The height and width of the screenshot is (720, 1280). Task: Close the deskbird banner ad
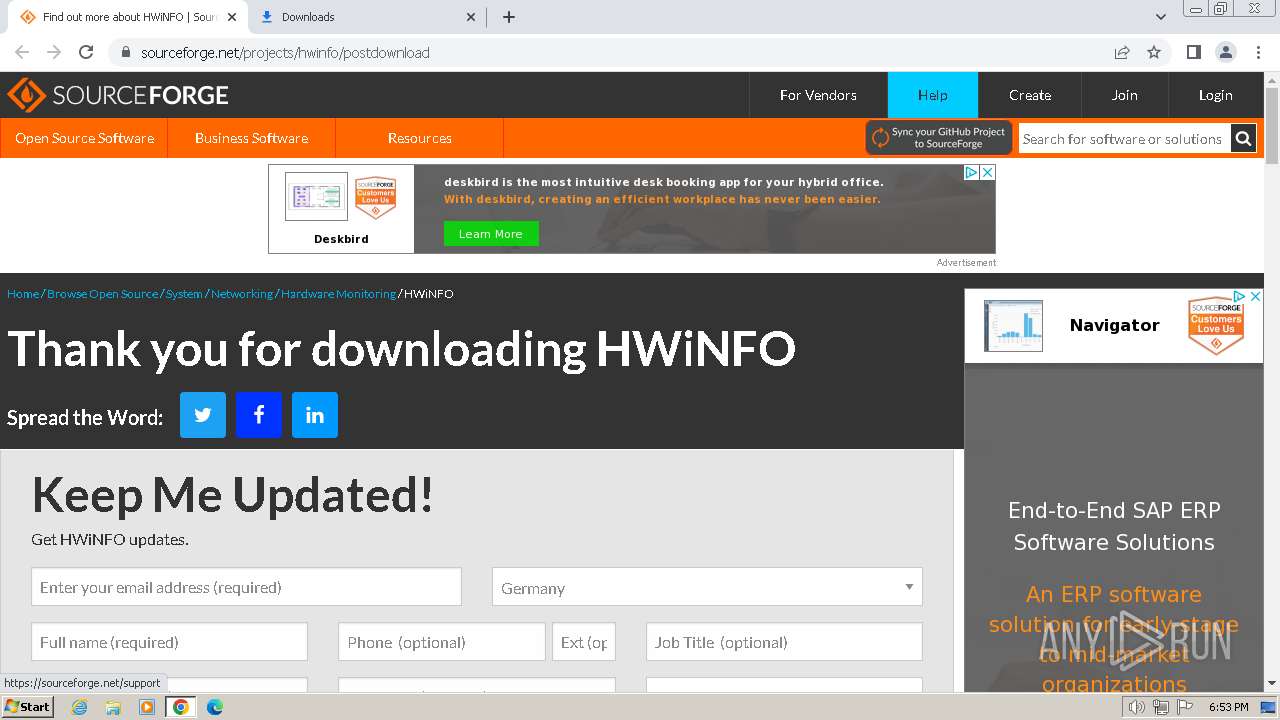(x=987, y=173)
